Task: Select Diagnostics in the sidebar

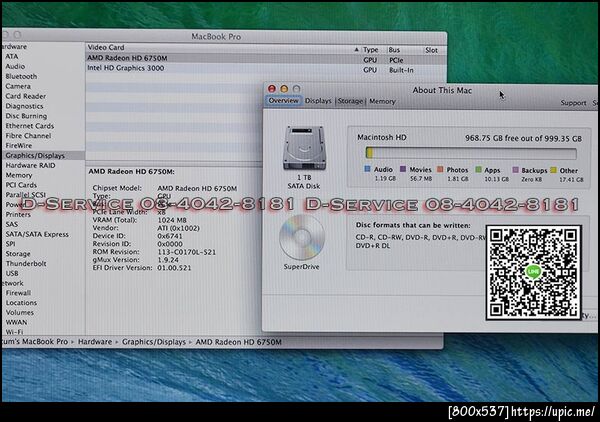Action: tap(24, 106)
